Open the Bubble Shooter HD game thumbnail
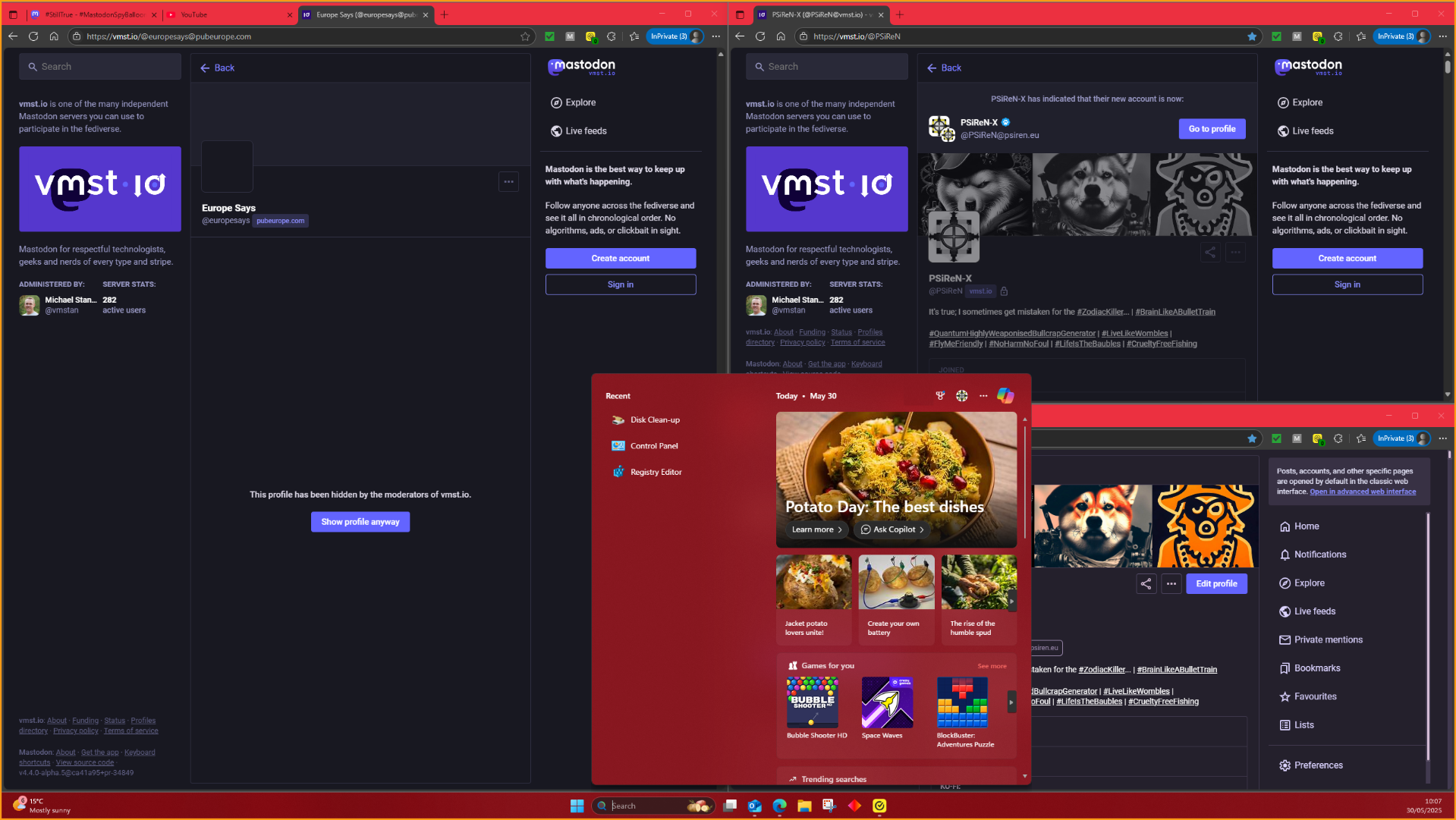 812,702
